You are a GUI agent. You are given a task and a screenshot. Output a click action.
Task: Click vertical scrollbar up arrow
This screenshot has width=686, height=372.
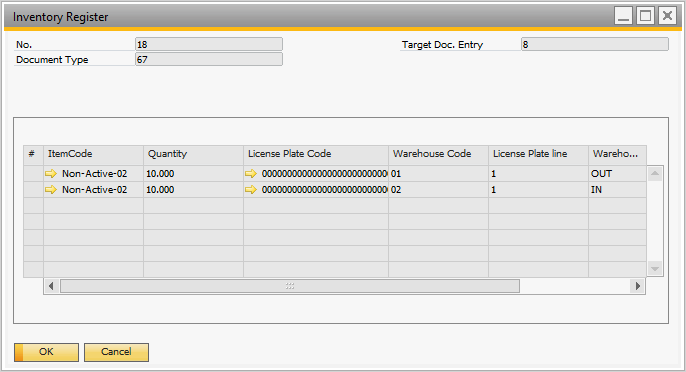click(655, 174)
